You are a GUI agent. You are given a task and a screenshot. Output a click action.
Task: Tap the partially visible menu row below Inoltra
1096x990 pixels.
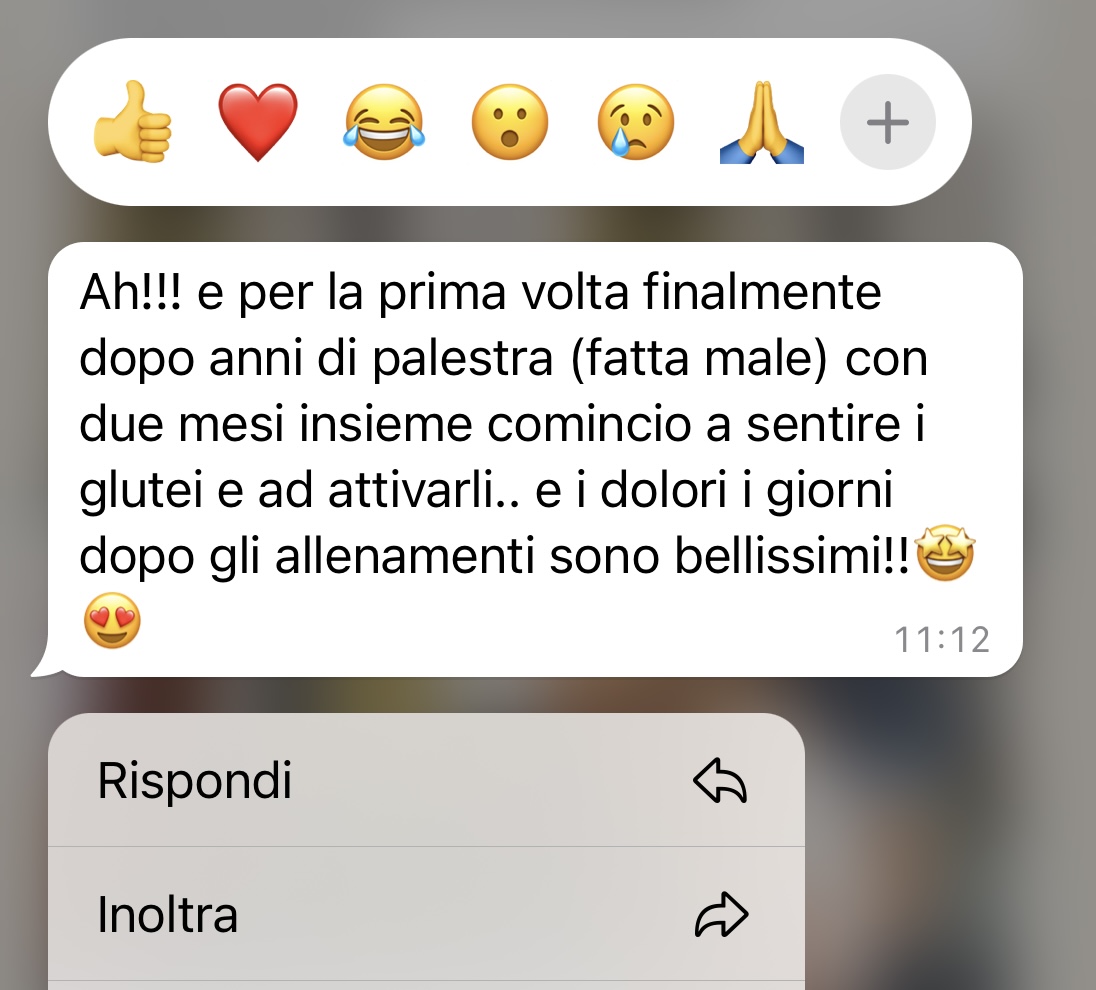(426, 986)
